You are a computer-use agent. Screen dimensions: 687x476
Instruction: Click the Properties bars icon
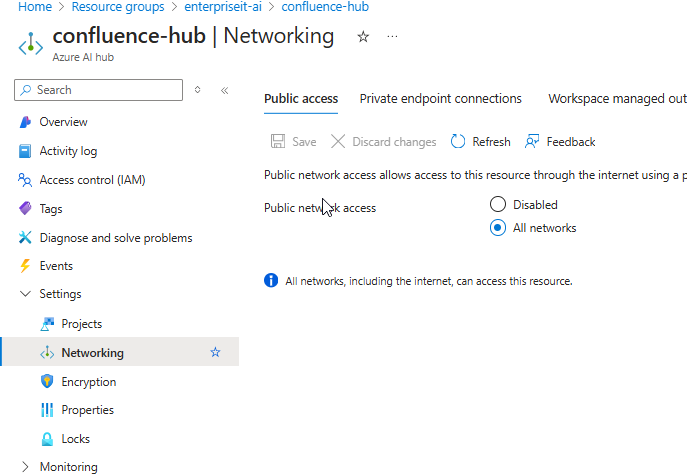click(x=47, y=410)
